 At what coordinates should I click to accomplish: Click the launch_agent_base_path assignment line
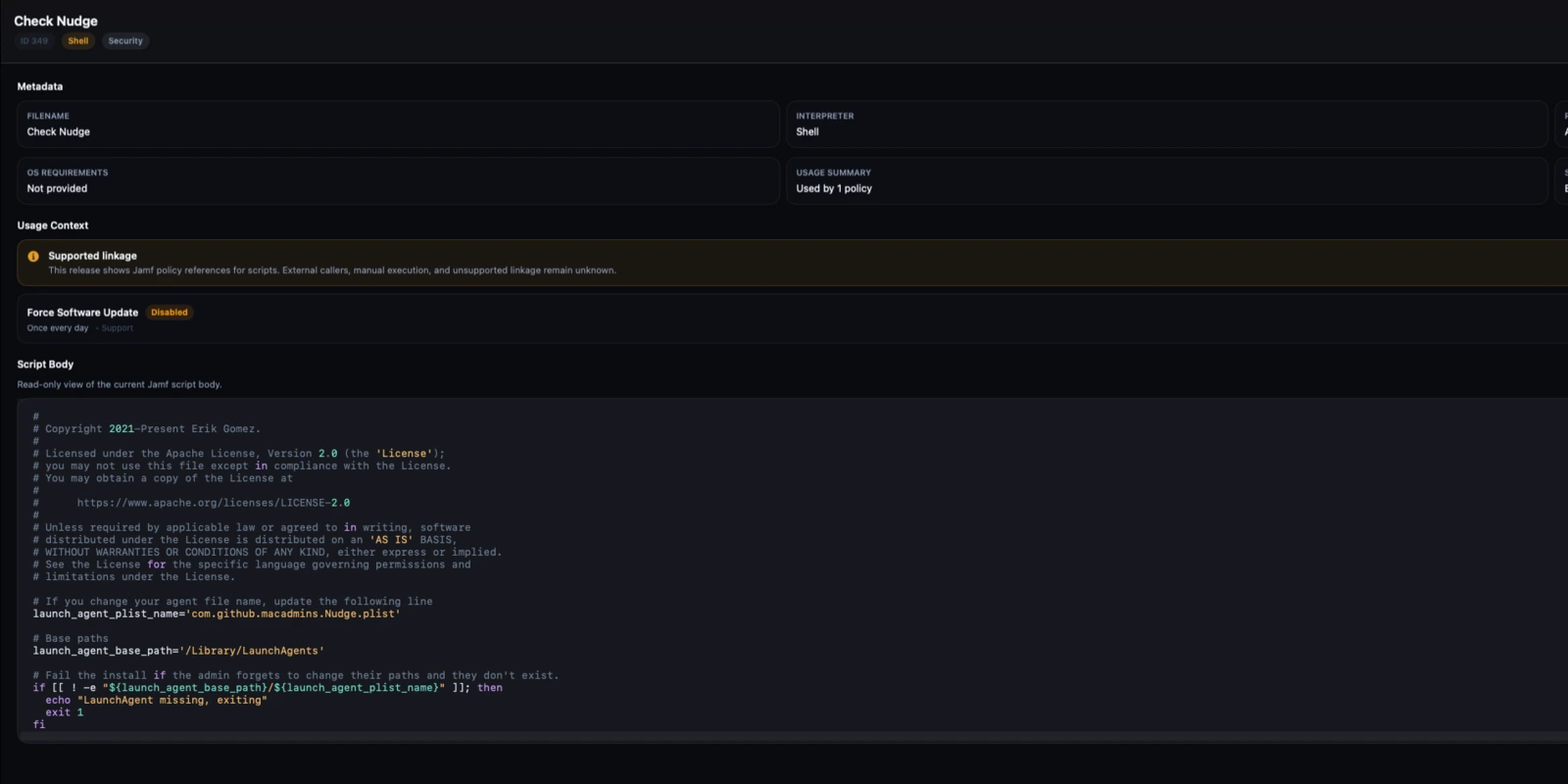click(178, 651)
